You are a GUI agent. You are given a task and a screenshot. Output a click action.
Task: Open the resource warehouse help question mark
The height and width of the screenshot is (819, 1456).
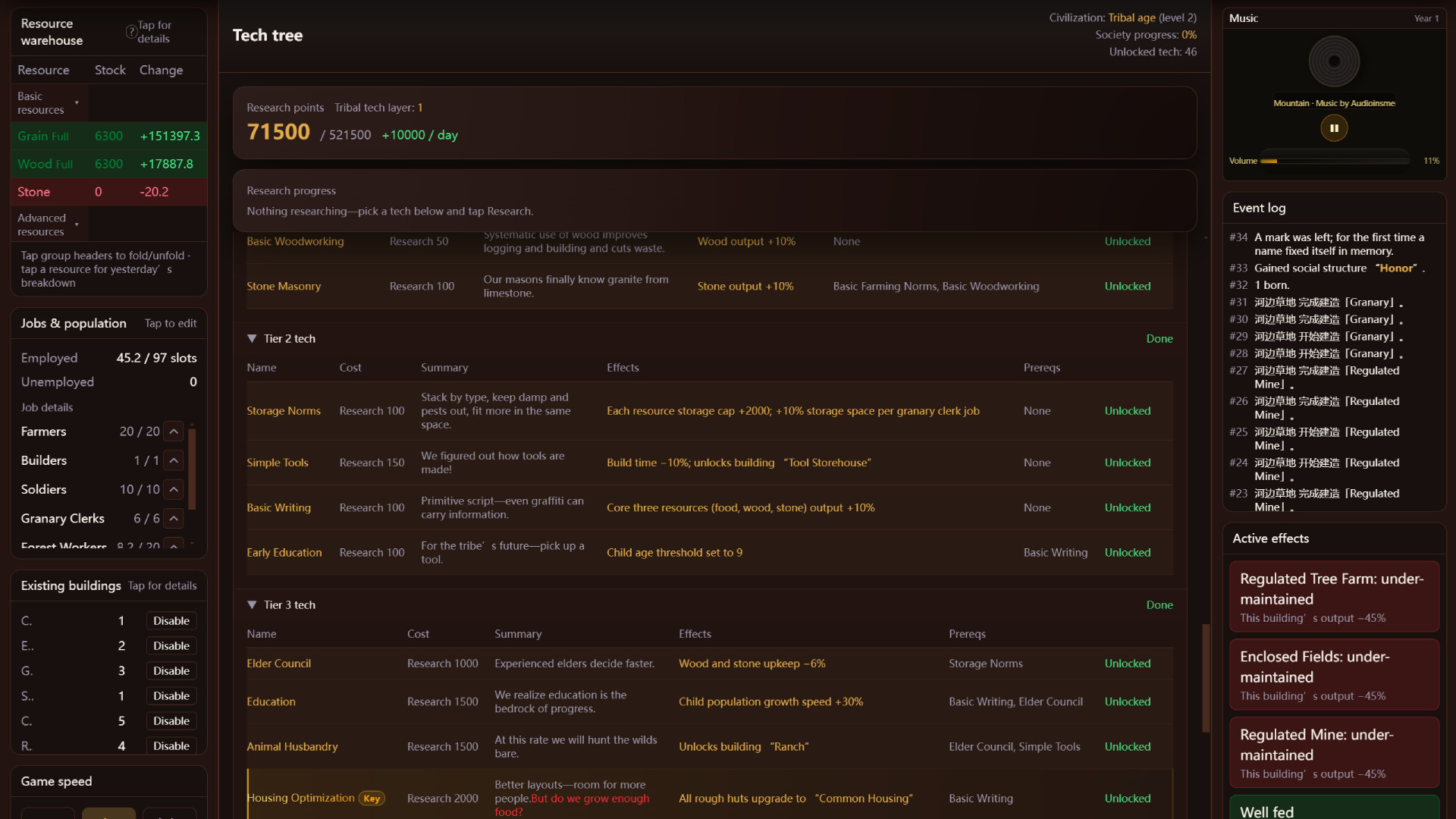pos(131,32)
